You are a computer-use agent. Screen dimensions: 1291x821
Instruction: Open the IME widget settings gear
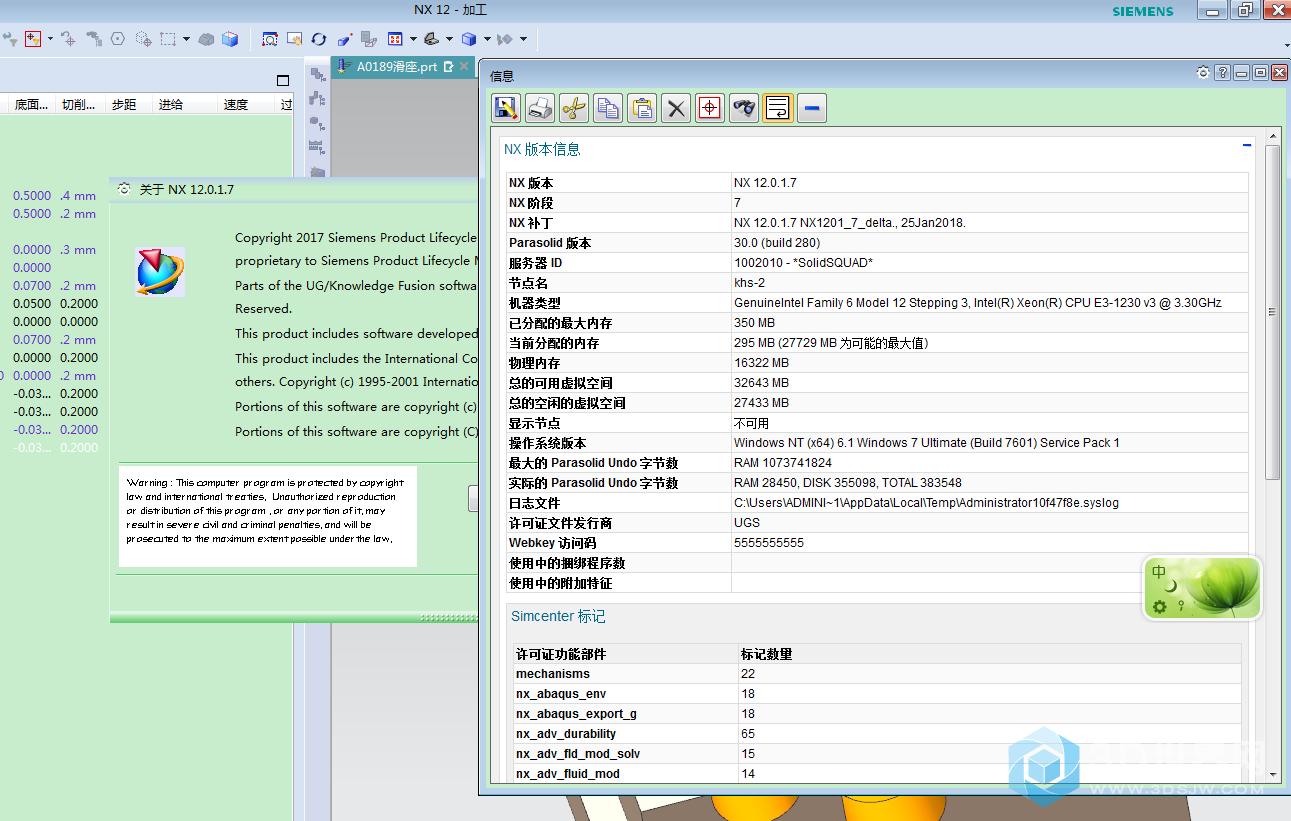coord(1160,606)
